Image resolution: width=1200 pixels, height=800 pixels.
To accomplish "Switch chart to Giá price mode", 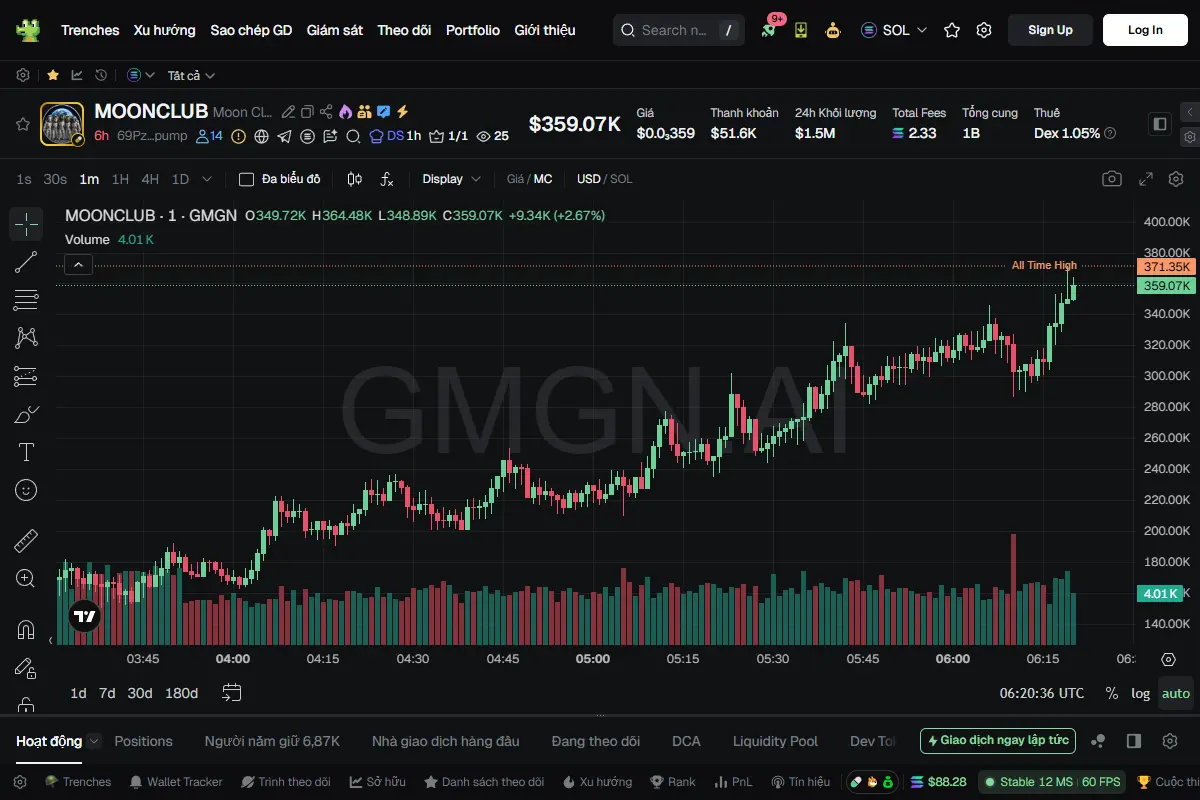I will pos(516,179).
